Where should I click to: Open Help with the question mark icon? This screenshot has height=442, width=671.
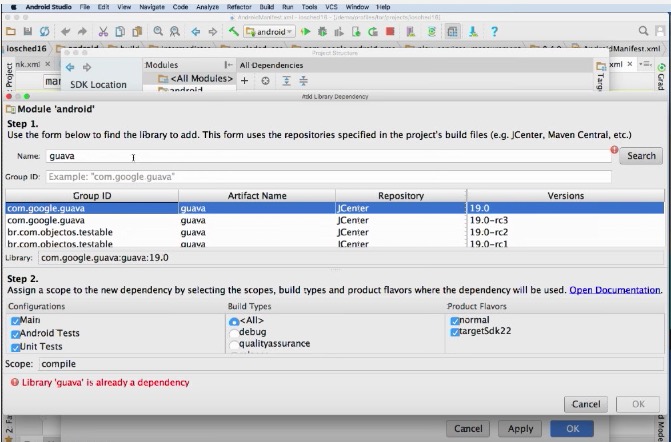(494, 32)
